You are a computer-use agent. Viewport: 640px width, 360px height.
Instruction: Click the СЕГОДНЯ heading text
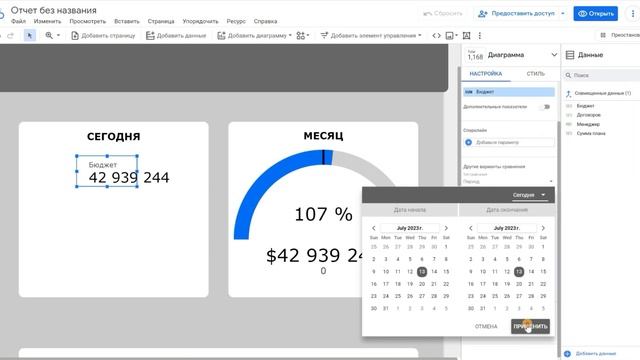pos(113,136)
